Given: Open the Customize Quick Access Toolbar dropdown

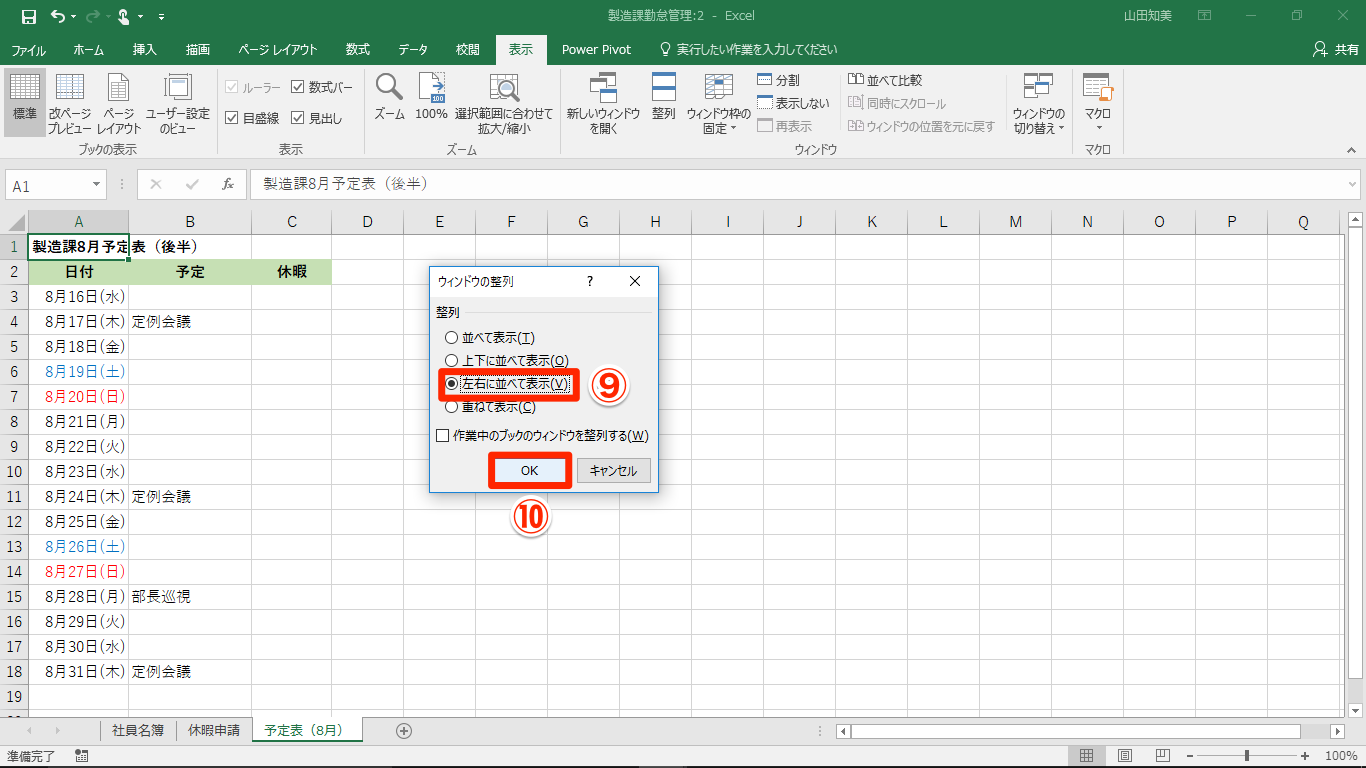Looking at the screenshot, I should click(x=162, y=17).
